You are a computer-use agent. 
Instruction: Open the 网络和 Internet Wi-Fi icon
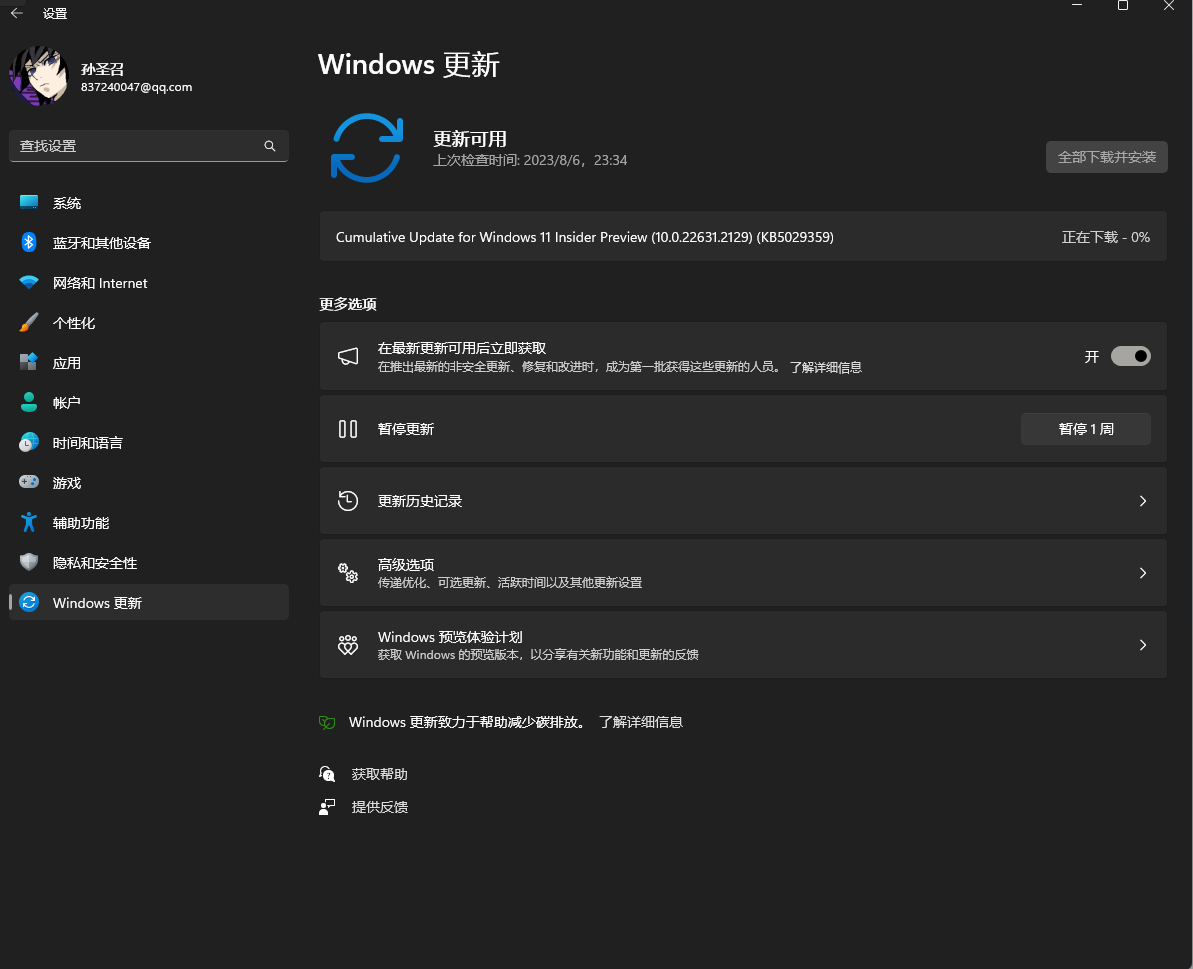coord(29,283)
